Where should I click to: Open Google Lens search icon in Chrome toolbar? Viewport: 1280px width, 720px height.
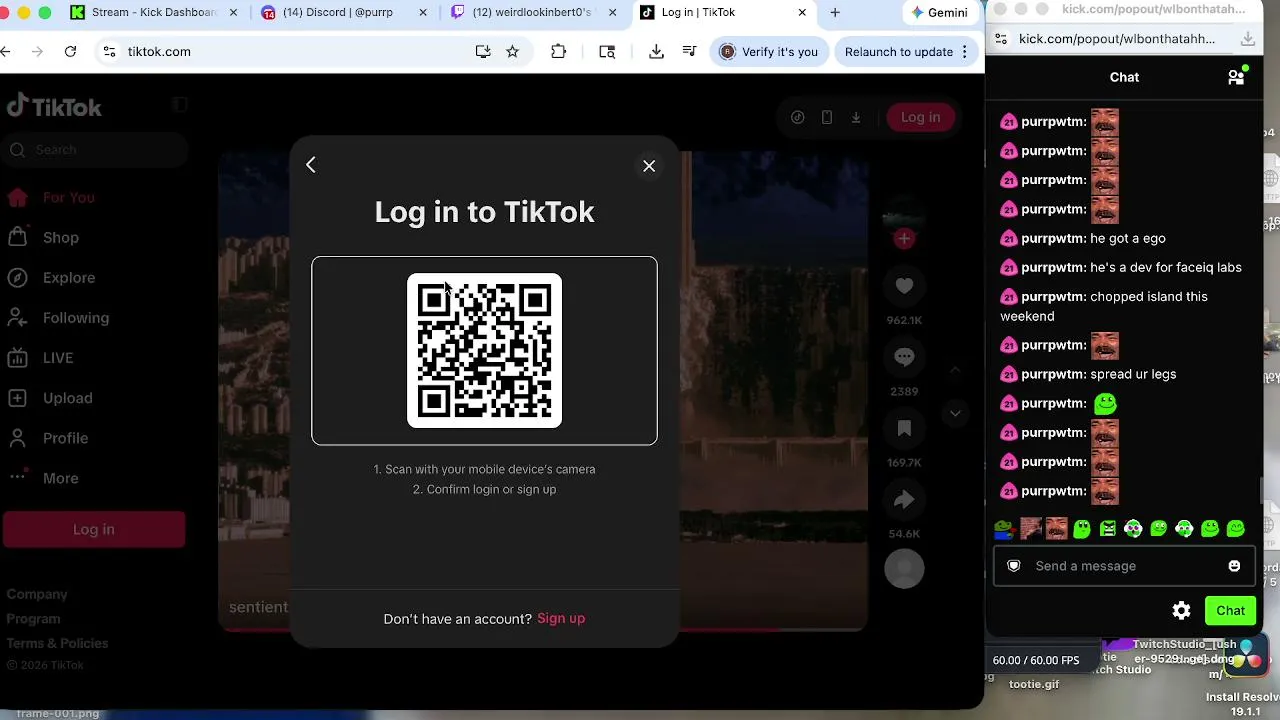(607, 51)
